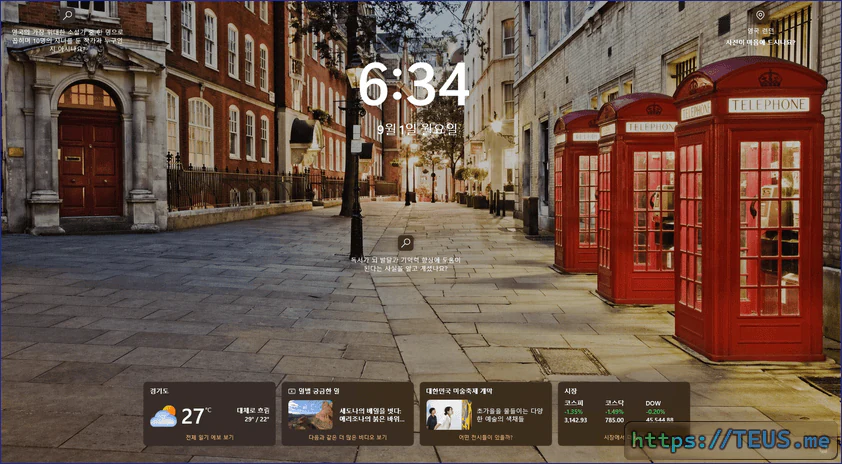This screenshot has width=842, height=464.
Task: Click the 27°C temperature reading
Action: (x=195, y=415)
